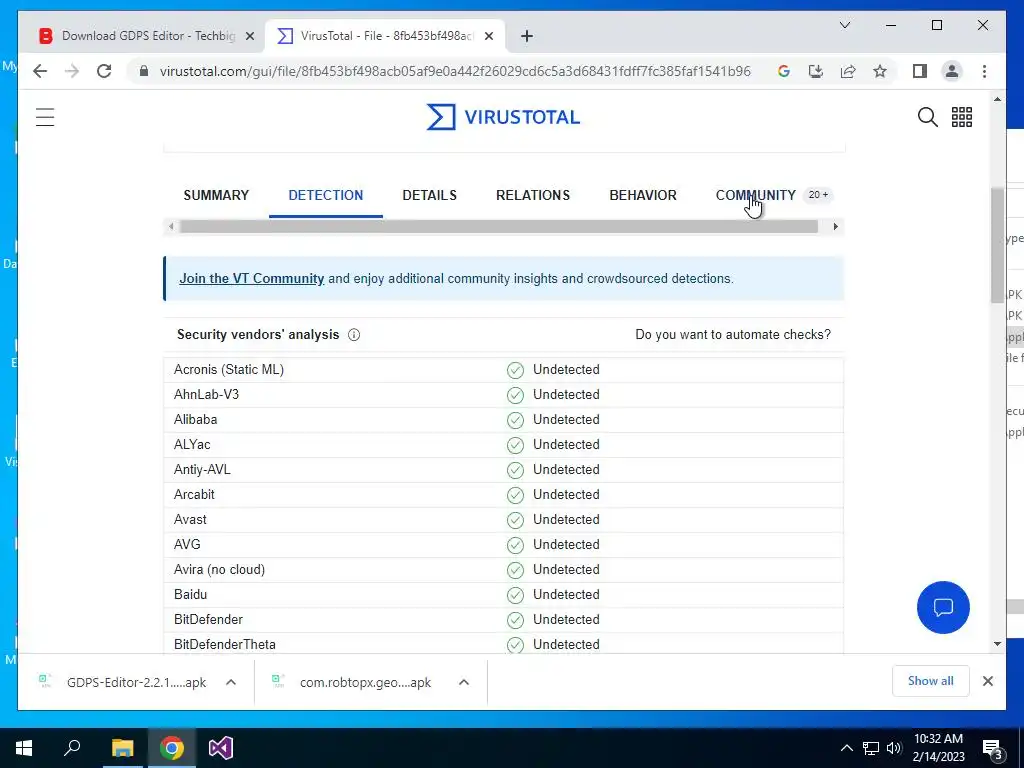Open Visual Studio from taskbar
This screenshot has height=768, width=1024.
(x=221, y=748)
